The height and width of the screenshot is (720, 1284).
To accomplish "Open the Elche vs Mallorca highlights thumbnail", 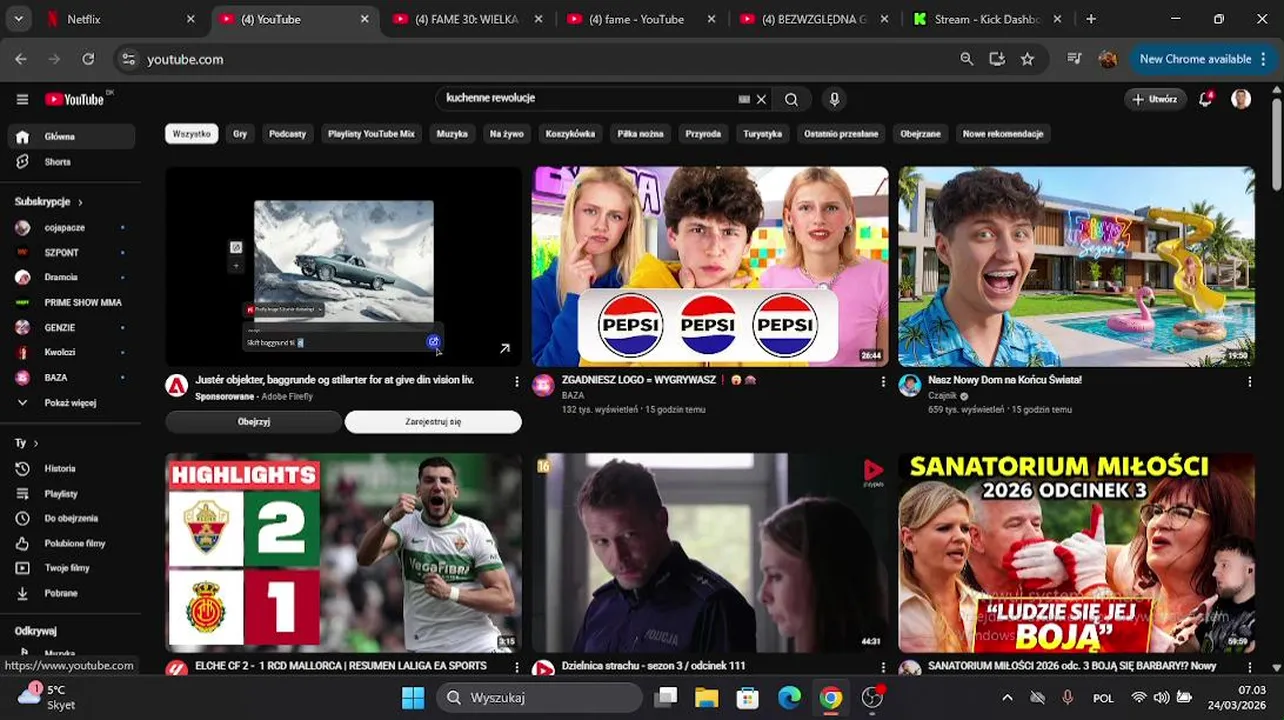I will click(343, 553).
